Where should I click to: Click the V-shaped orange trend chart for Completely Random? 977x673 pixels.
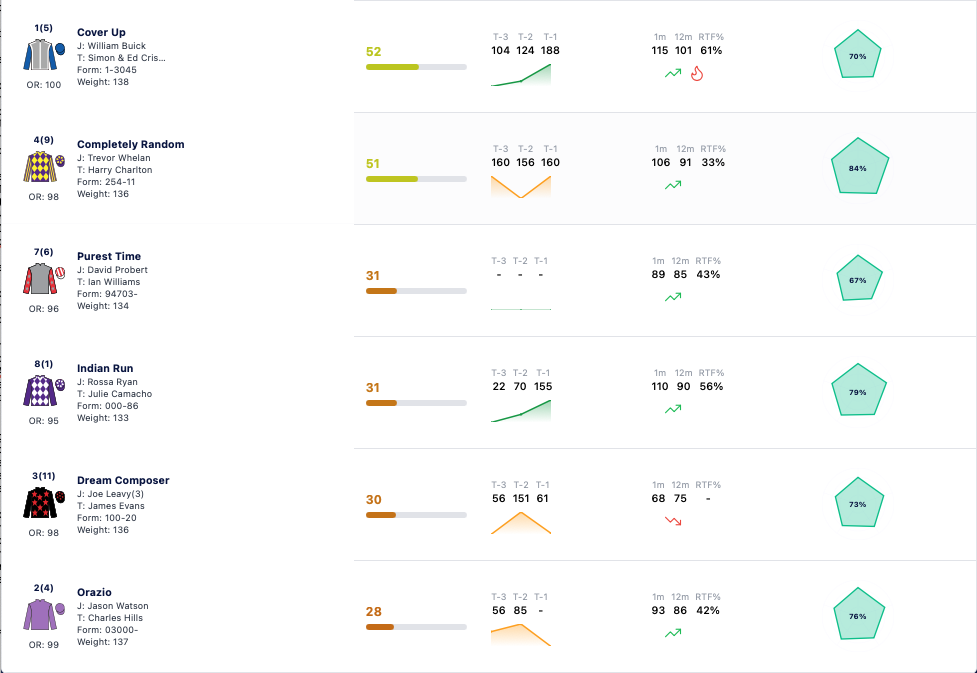coord(521,187)
